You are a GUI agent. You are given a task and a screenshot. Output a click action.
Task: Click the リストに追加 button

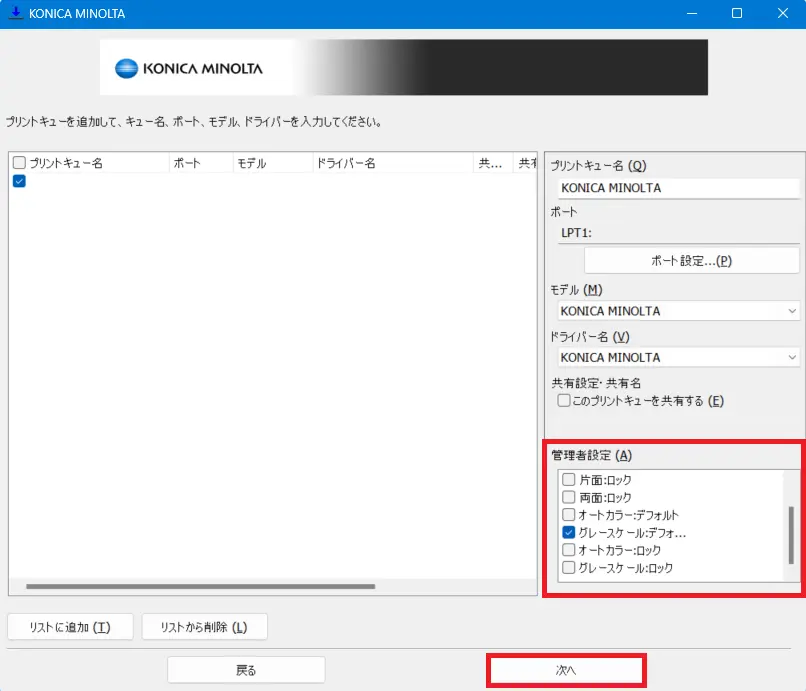[x=71, y=628]
